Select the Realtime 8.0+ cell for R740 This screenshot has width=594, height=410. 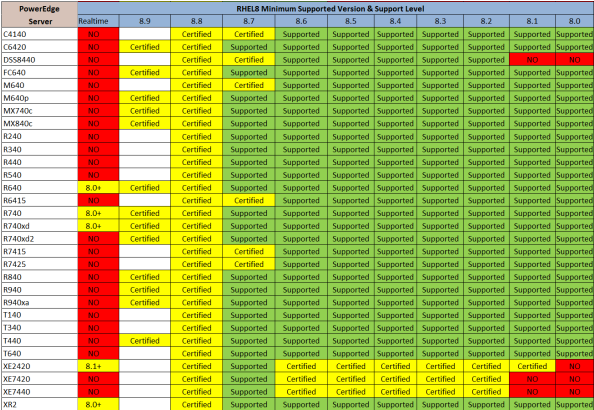click(x=98, y=213)
